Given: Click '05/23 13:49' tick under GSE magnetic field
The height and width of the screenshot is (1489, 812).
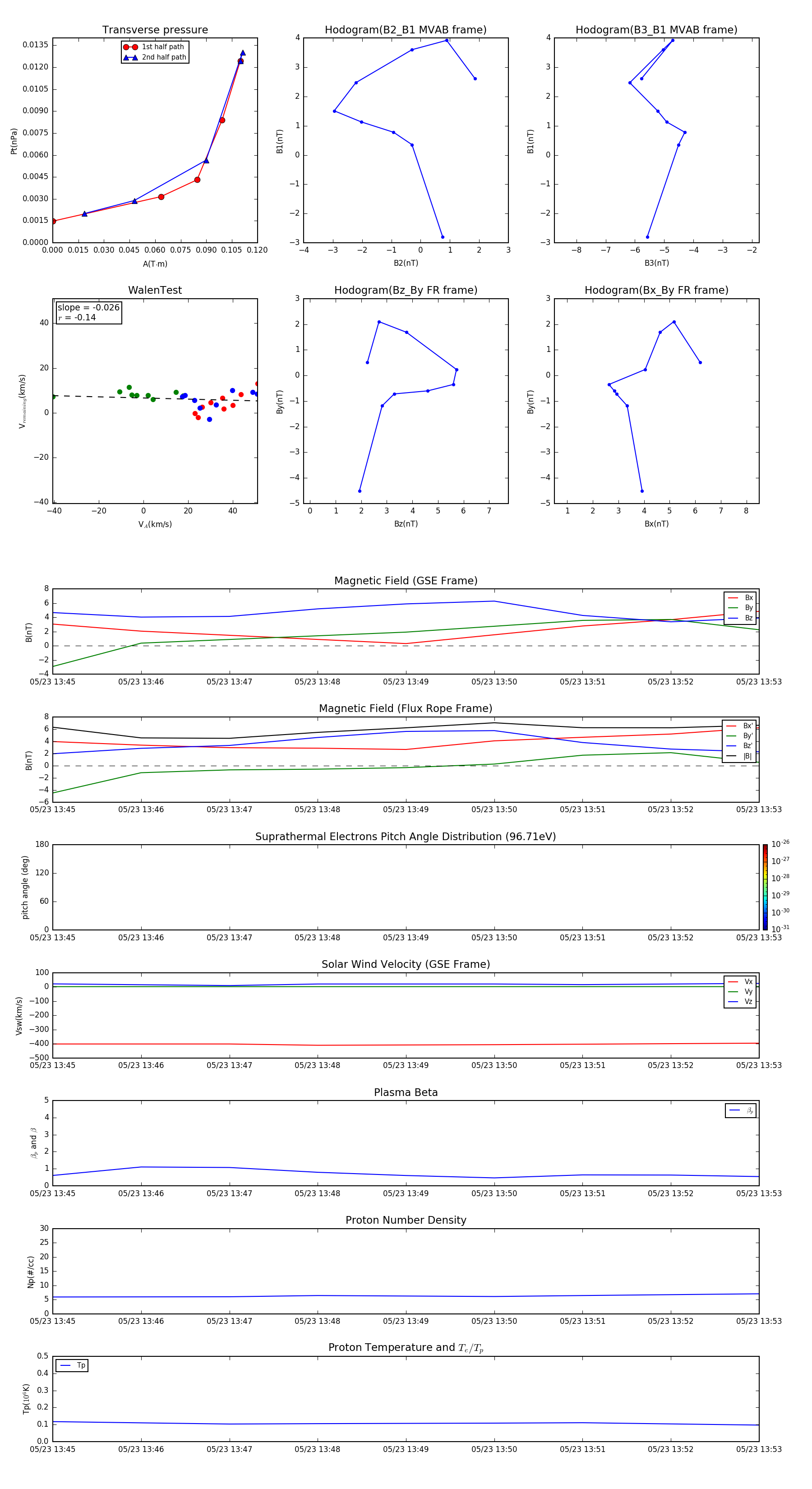Looking at the screenshot, I should [x=406, y=682].
